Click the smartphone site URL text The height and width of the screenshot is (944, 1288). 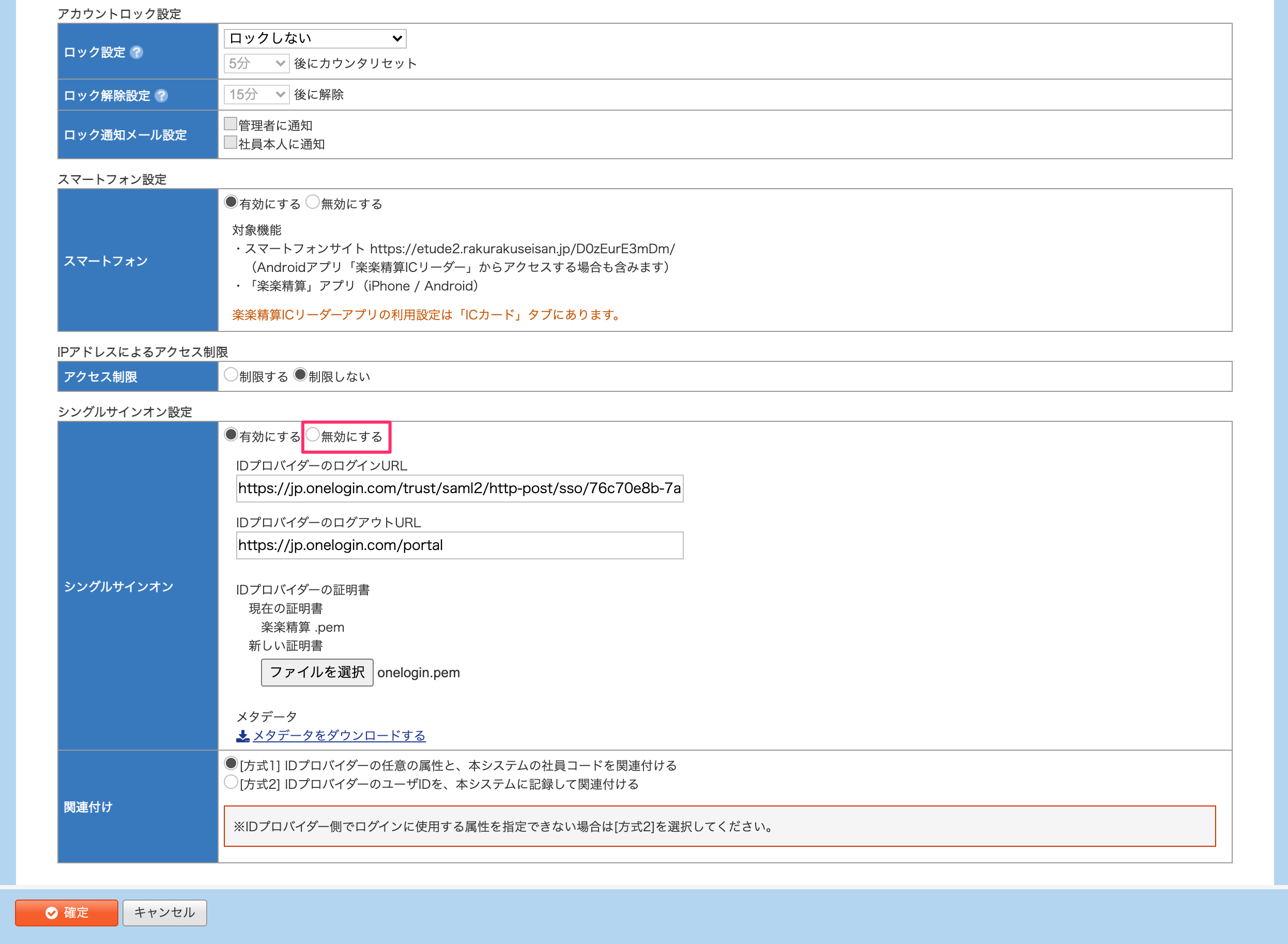coord(523,249)
